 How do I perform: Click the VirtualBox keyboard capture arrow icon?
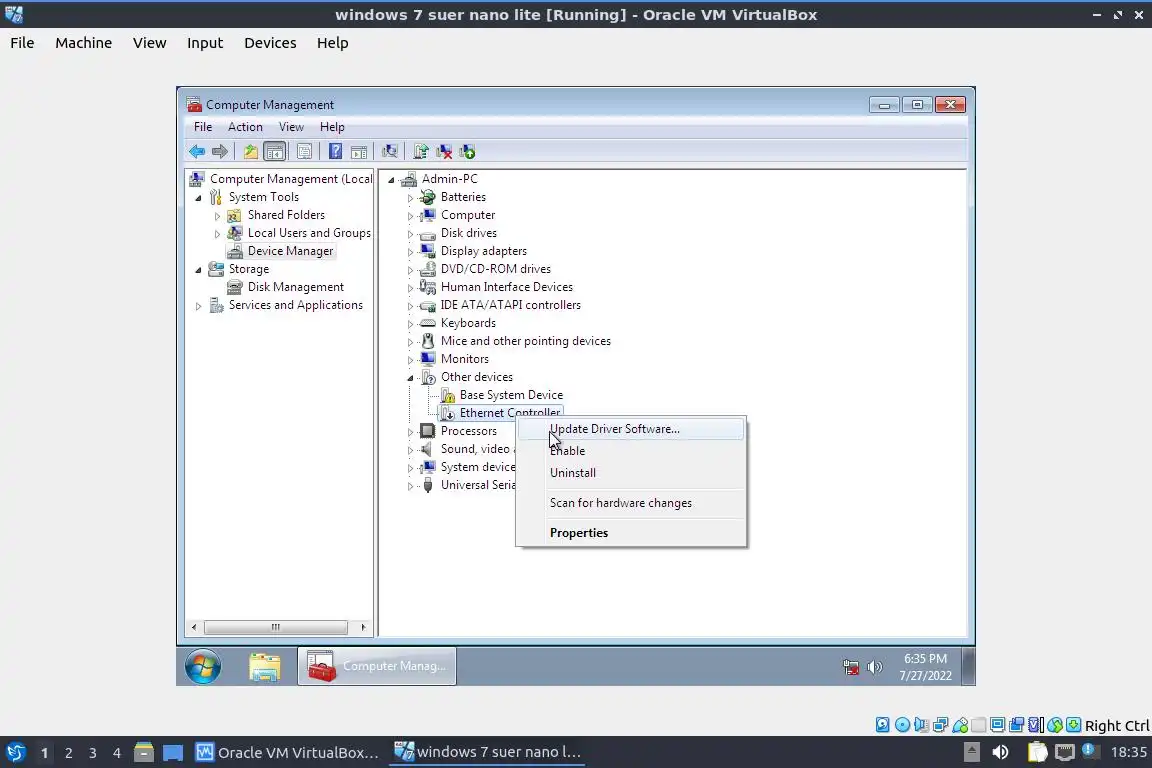pyautogui.click(x=1073, y=725)
